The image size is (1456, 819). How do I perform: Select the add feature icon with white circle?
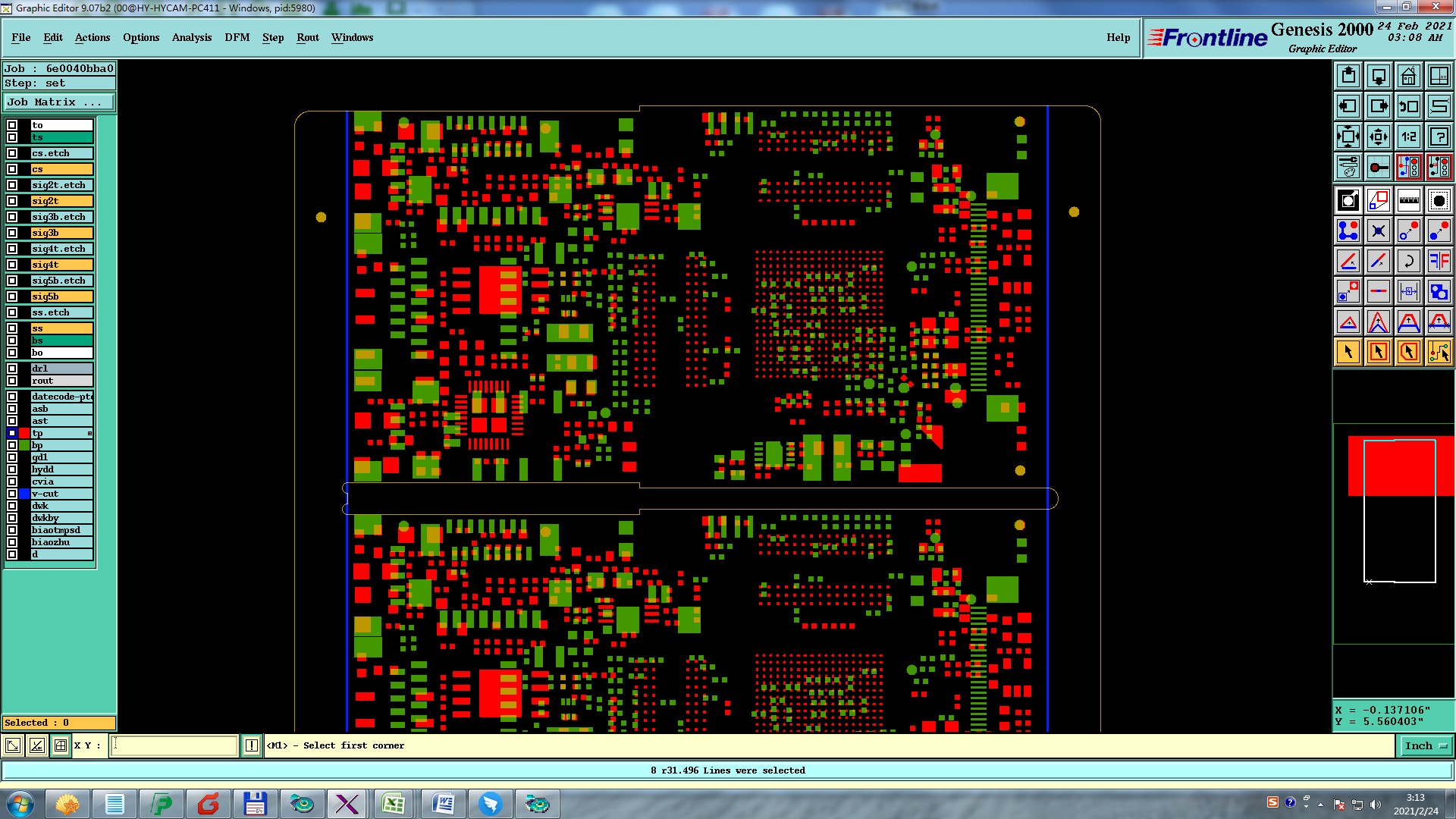pos(1348,200)
